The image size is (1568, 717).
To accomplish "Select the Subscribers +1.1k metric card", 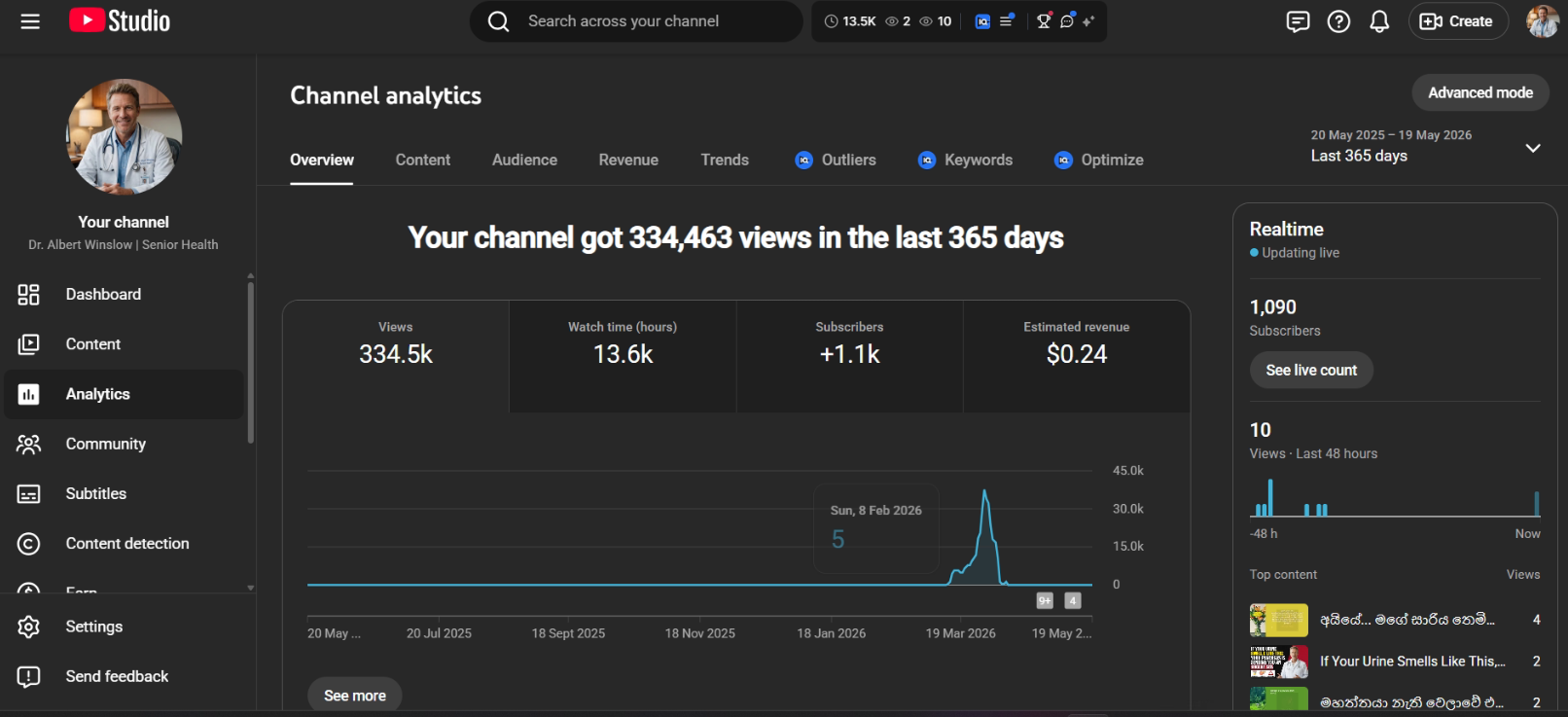I will 849,356.
